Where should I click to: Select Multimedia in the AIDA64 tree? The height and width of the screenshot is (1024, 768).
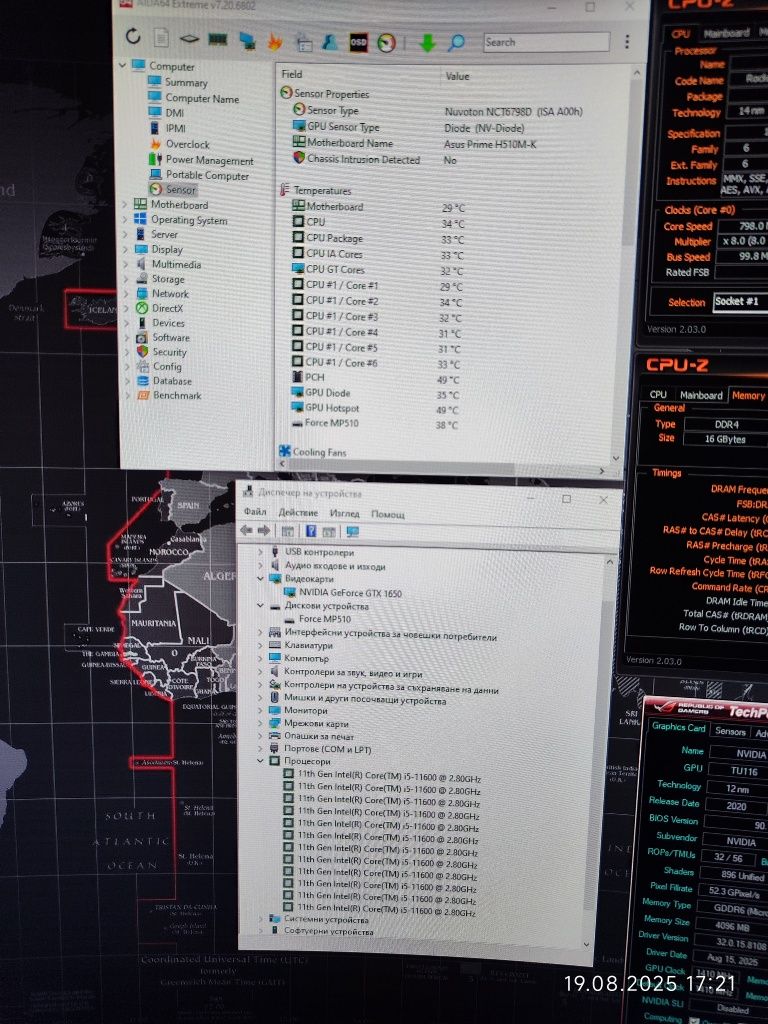coord(176,264)
